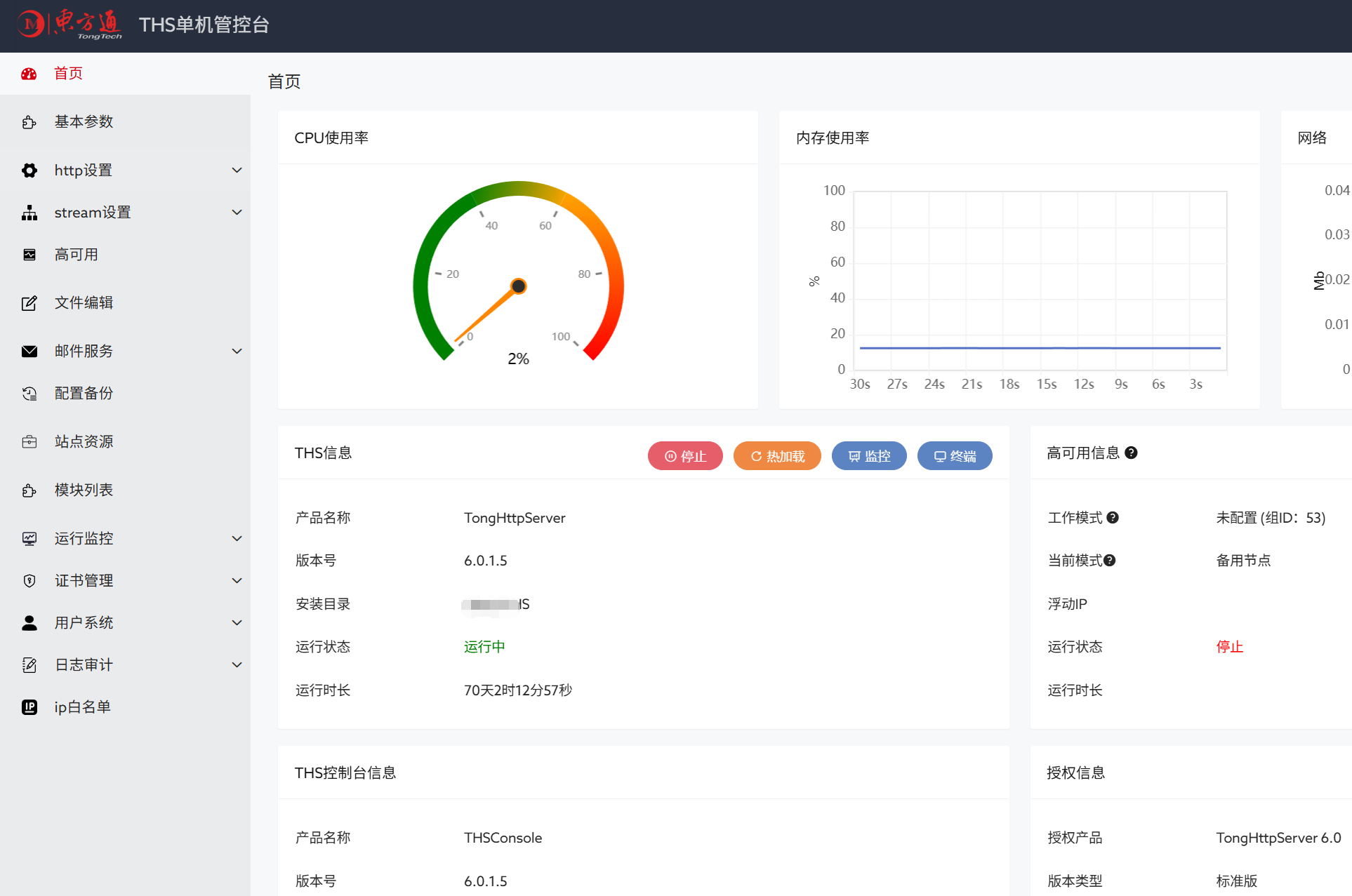1352x896 pixels.
Task: Click the 未配置 (组ID：53) work mode value
Action: click(x=1271, y=518)
